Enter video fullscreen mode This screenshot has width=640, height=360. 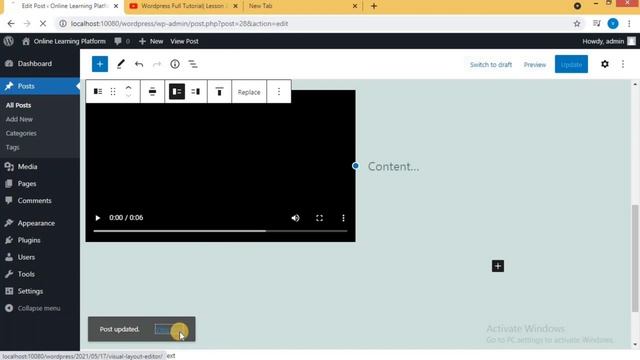point(319,218)
